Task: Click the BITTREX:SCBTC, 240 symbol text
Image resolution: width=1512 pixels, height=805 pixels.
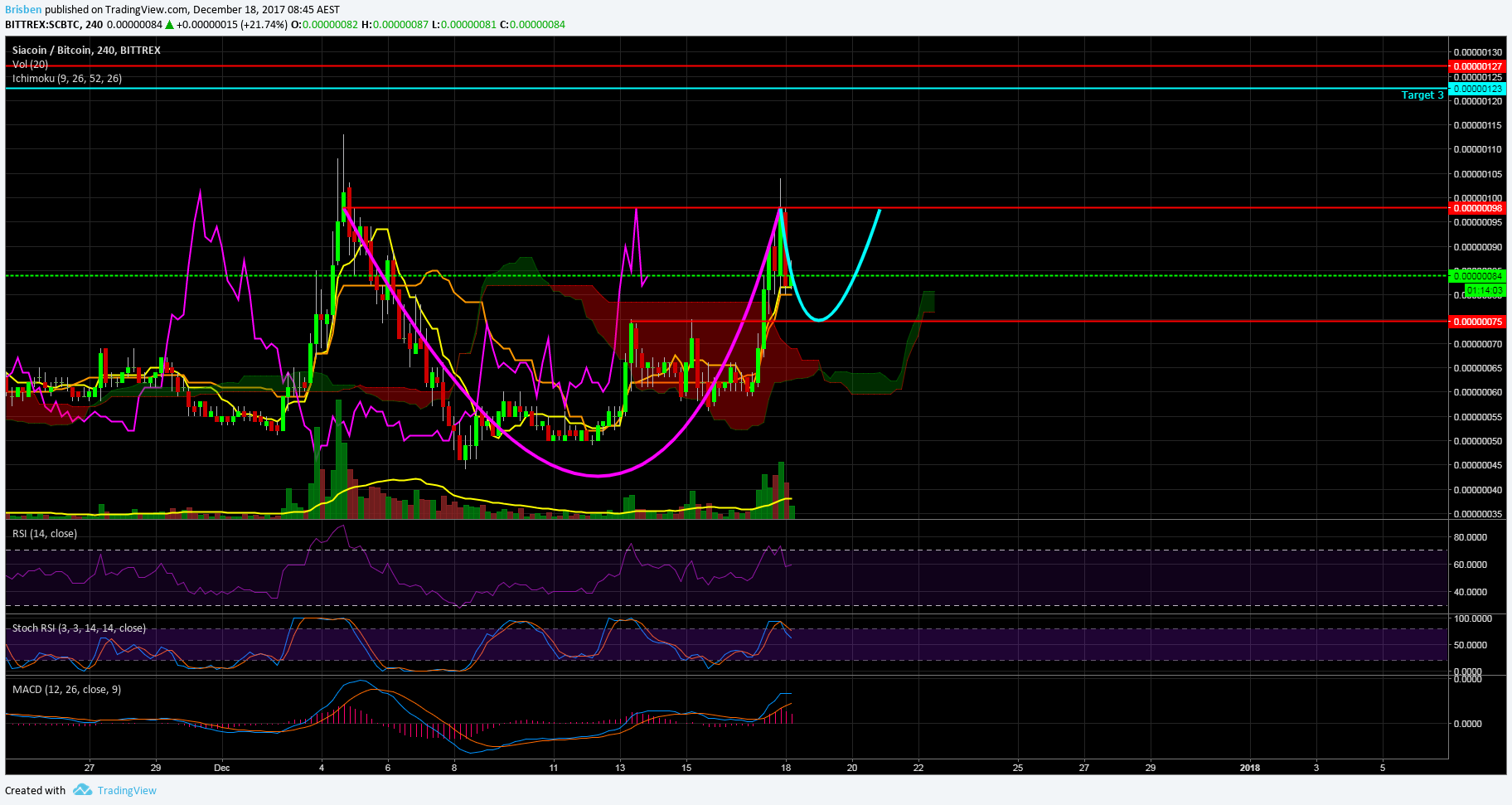Action: (x=54, y=25)
